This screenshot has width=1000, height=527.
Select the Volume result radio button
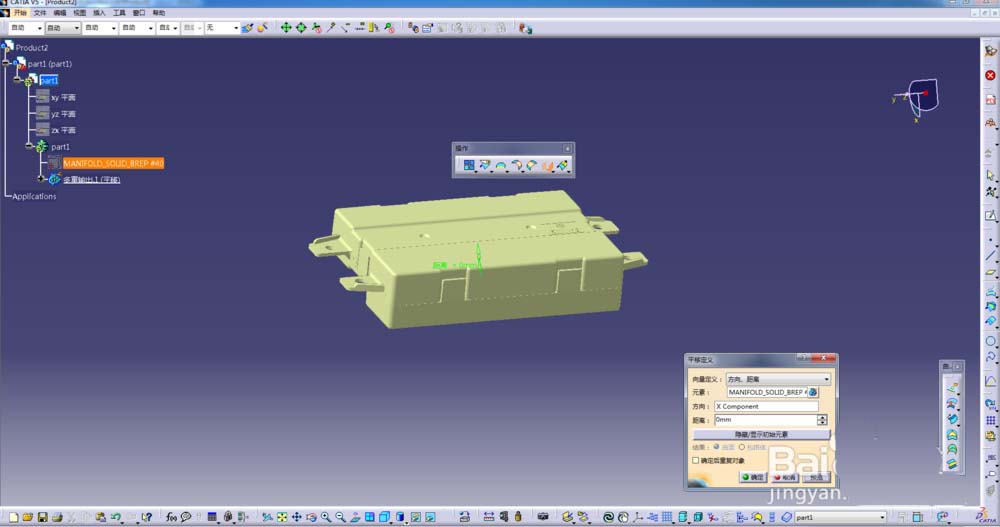pyautogui.click(x=742, y=447)
